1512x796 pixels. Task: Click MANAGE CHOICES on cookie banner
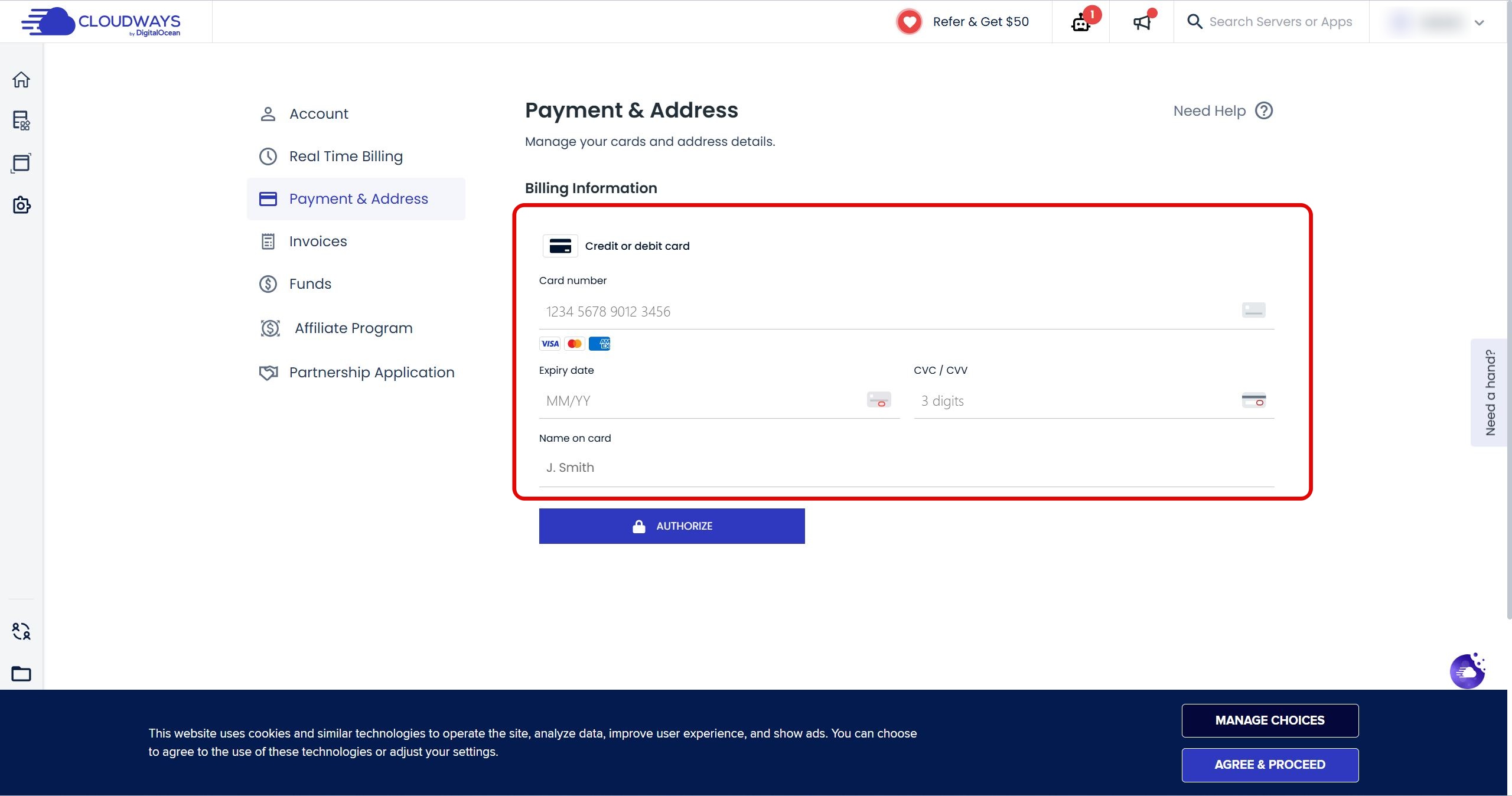(1270, 720)
